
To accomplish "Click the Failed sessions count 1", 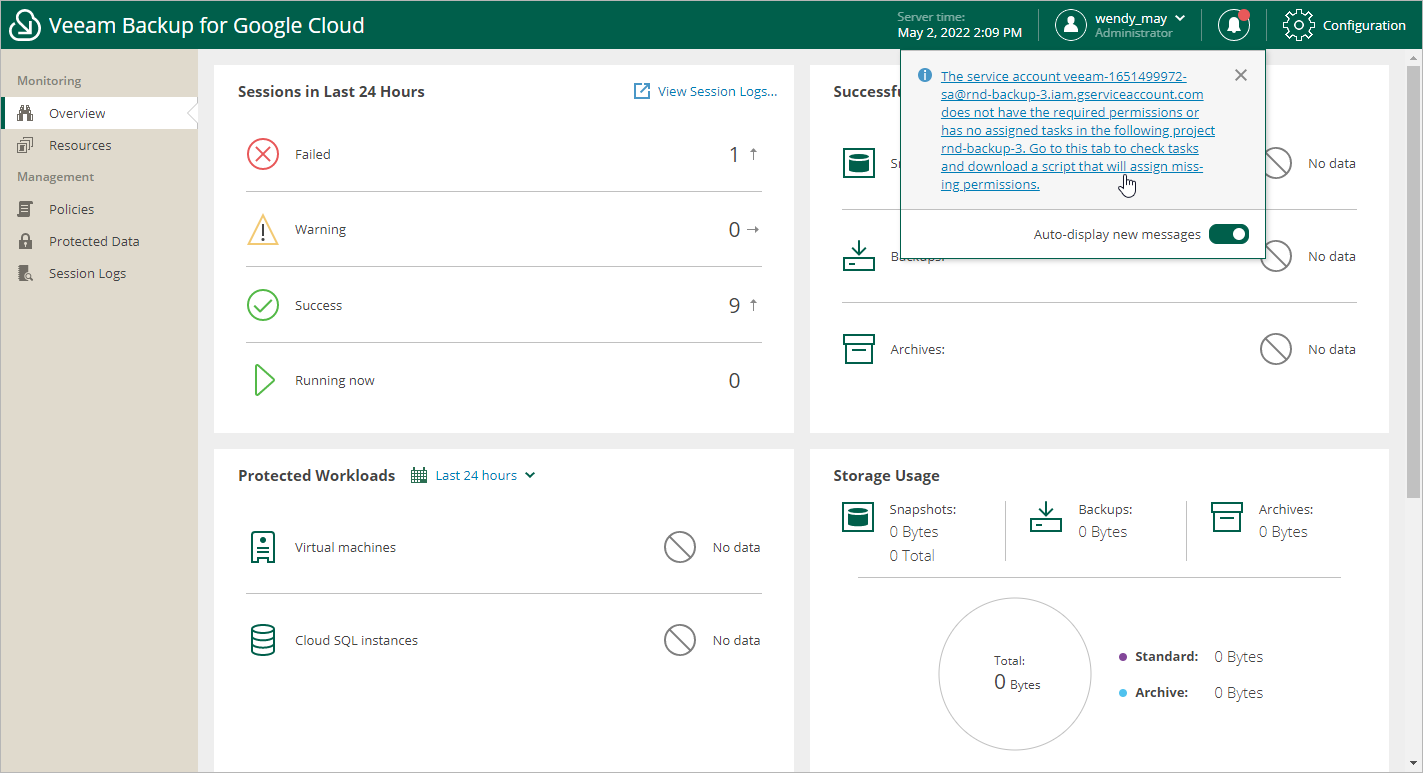I will point(734,154).
